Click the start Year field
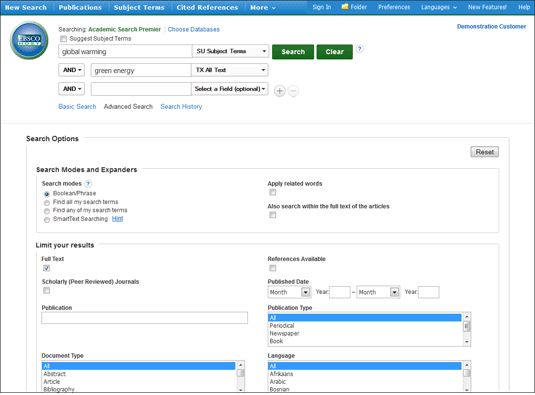 coord(340,292)
